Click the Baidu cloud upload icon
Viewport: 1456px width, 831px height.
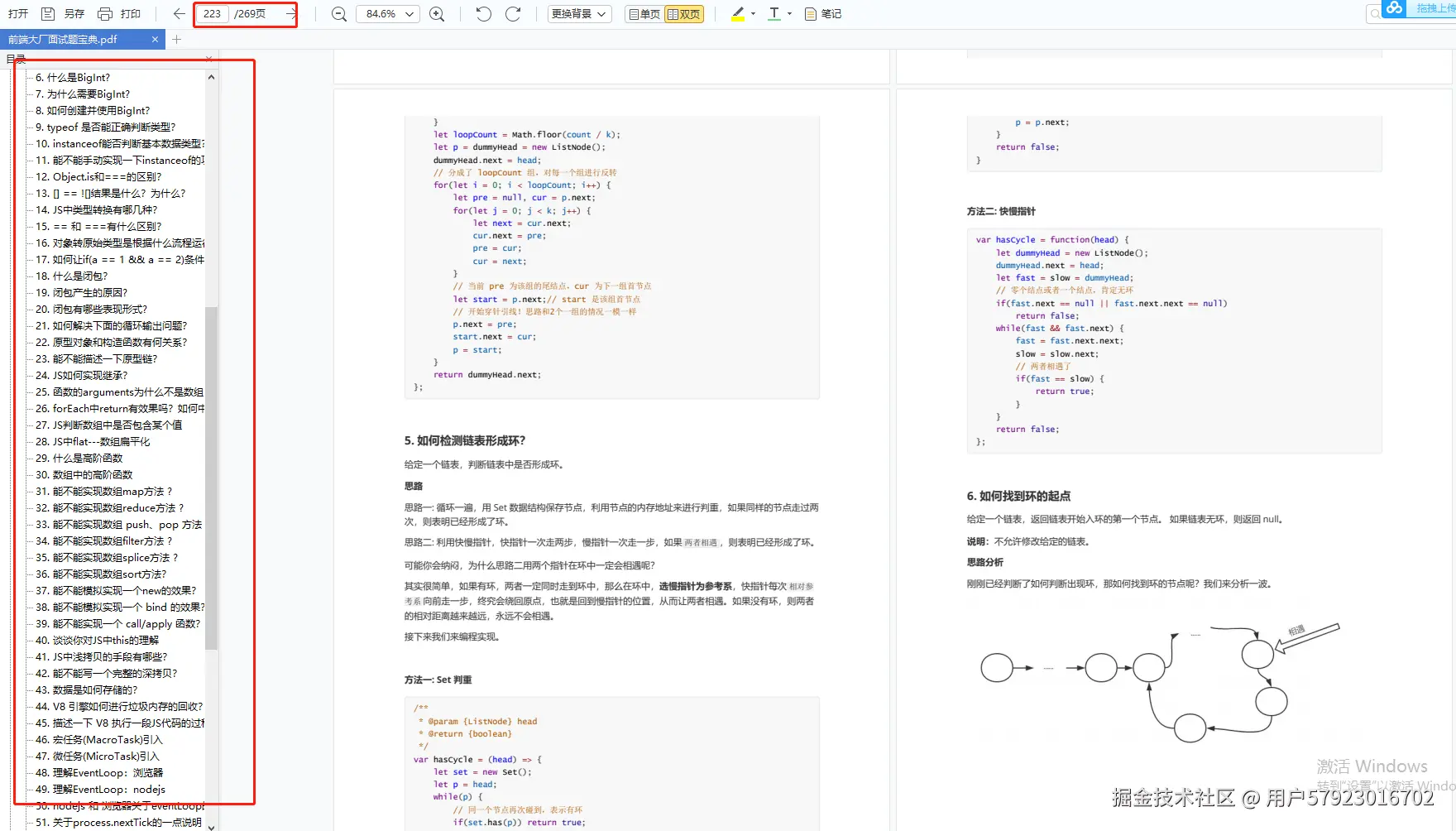pos(1395,8)
